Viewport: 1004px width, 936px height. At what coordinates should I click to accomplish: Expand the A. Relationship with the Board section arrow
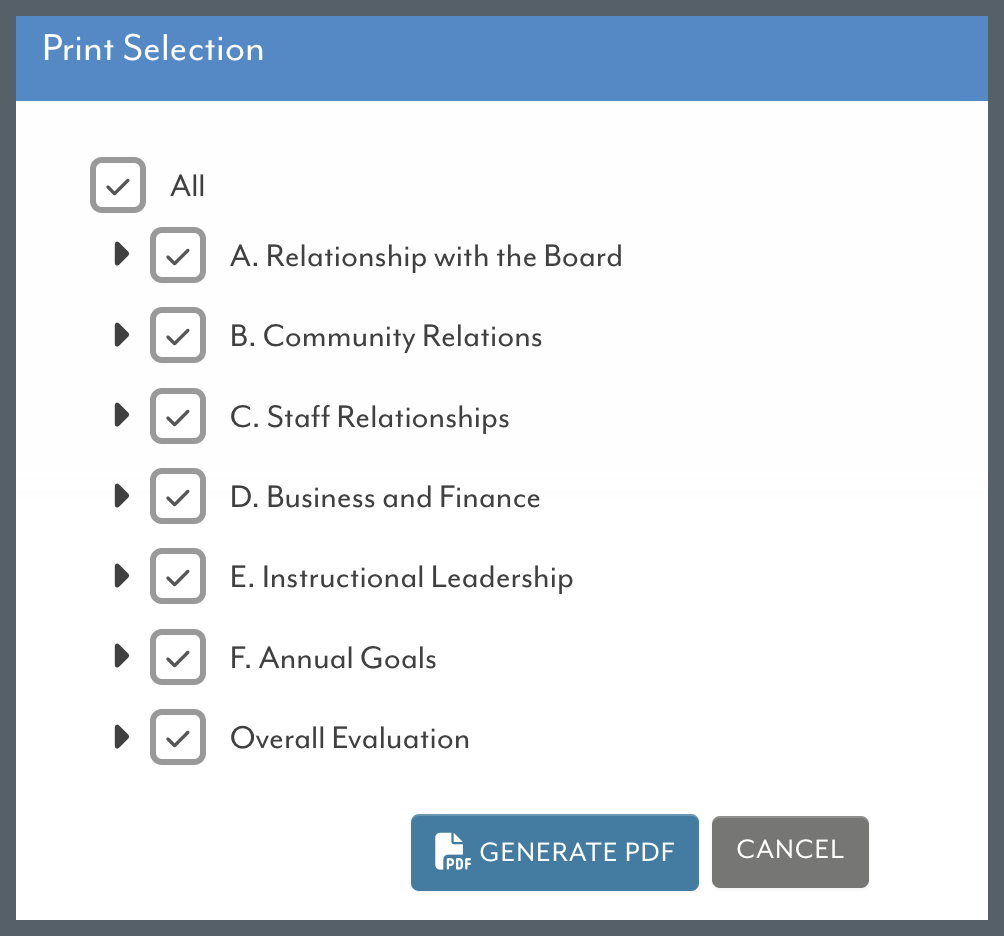pyautogui.click(x=122, y=254)
